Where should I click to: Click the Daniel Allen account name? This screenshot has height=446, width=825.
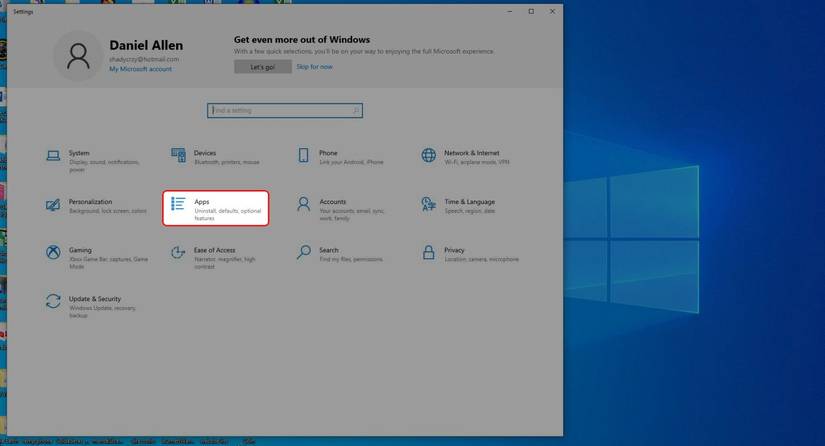[x=146, y=46]
